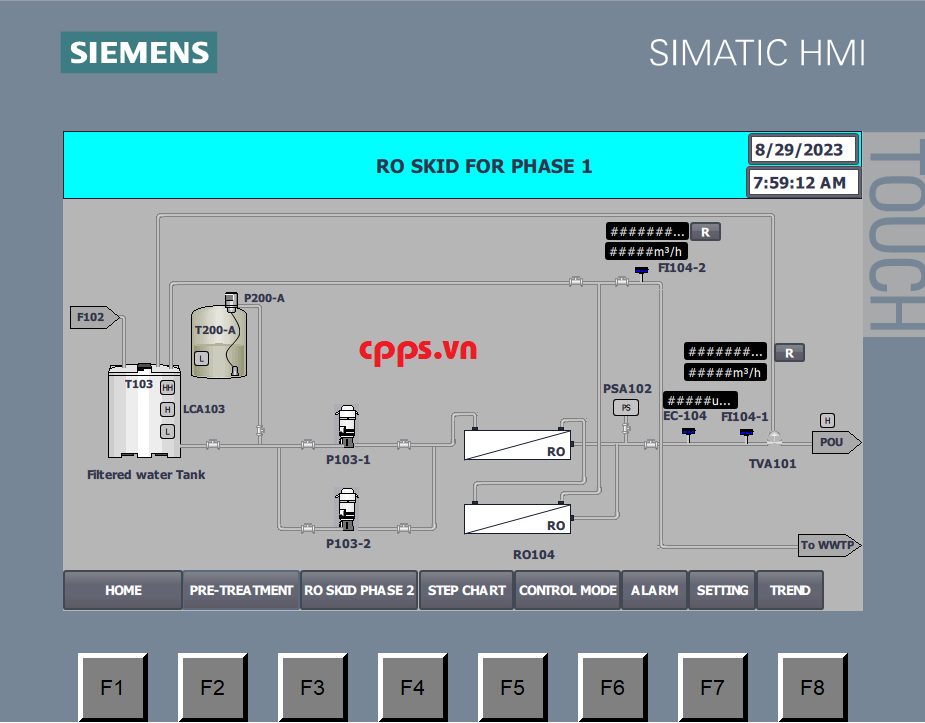
Task: Select the lower RO104 membrane unit
Action: tap(518, 519)
